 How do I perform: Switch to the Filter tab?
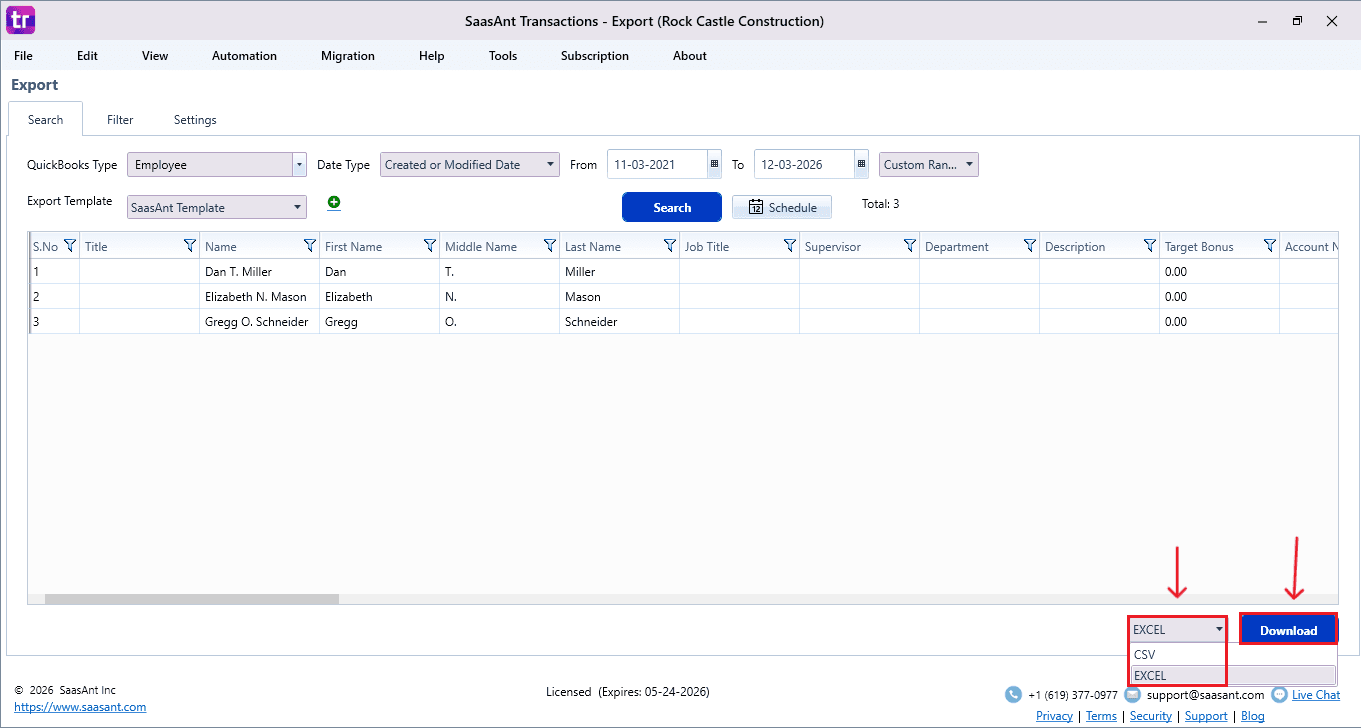click(x=120, y=120)
